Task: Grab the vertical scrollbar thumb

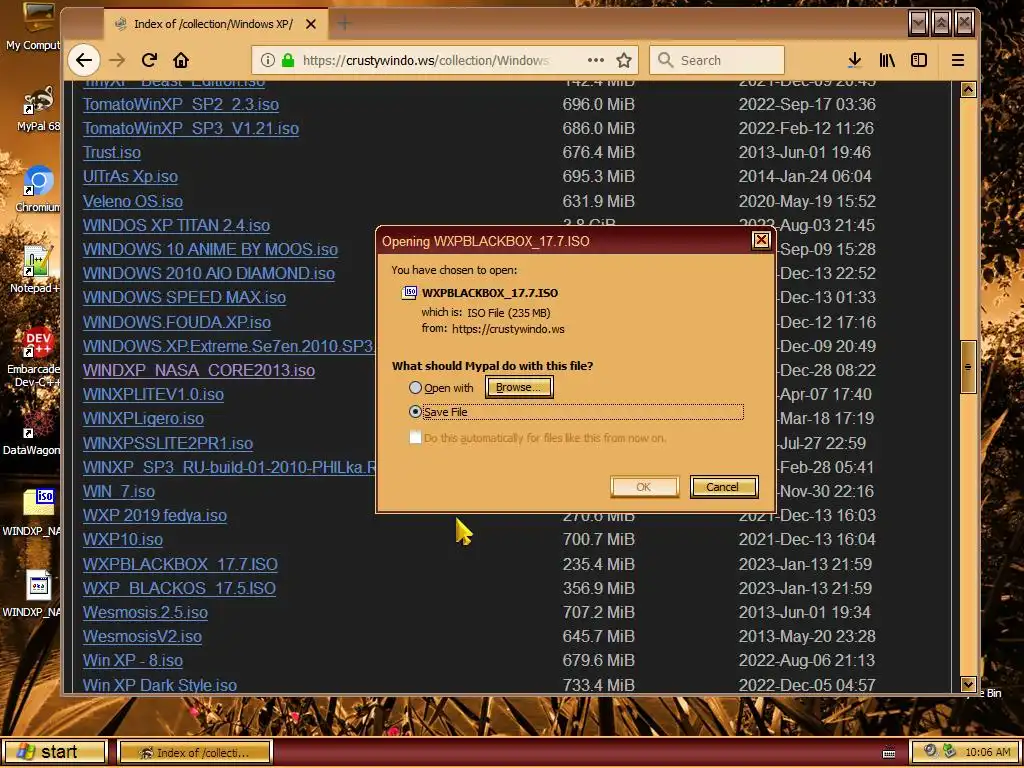Action: click(968, 367)
